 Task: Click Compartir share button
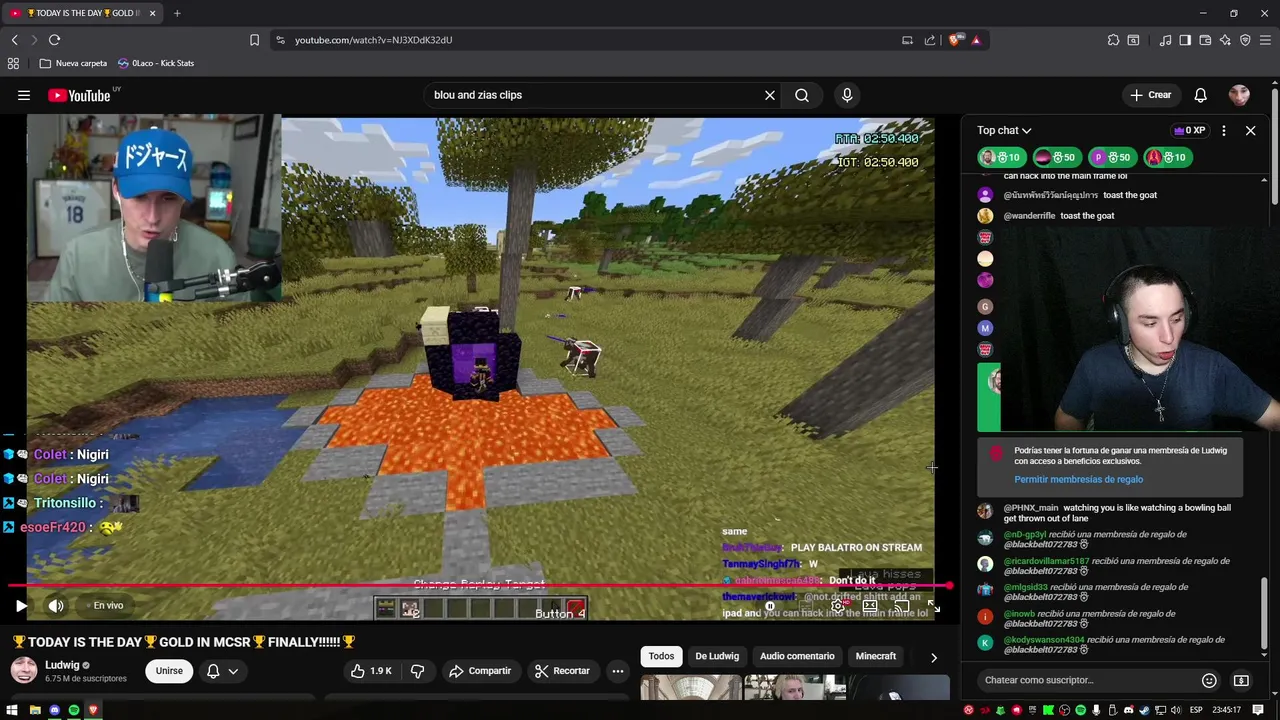479,671
